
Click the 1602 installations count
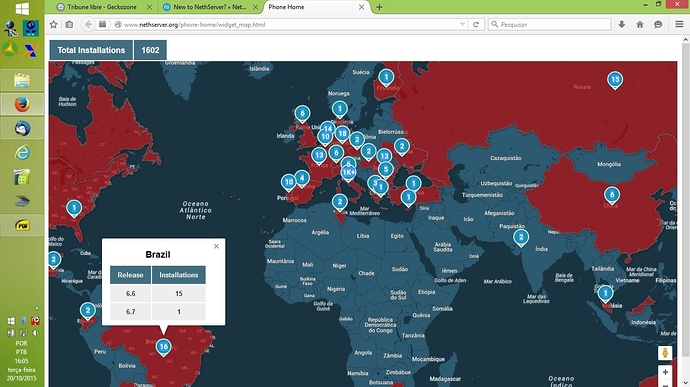click(150, 50)
